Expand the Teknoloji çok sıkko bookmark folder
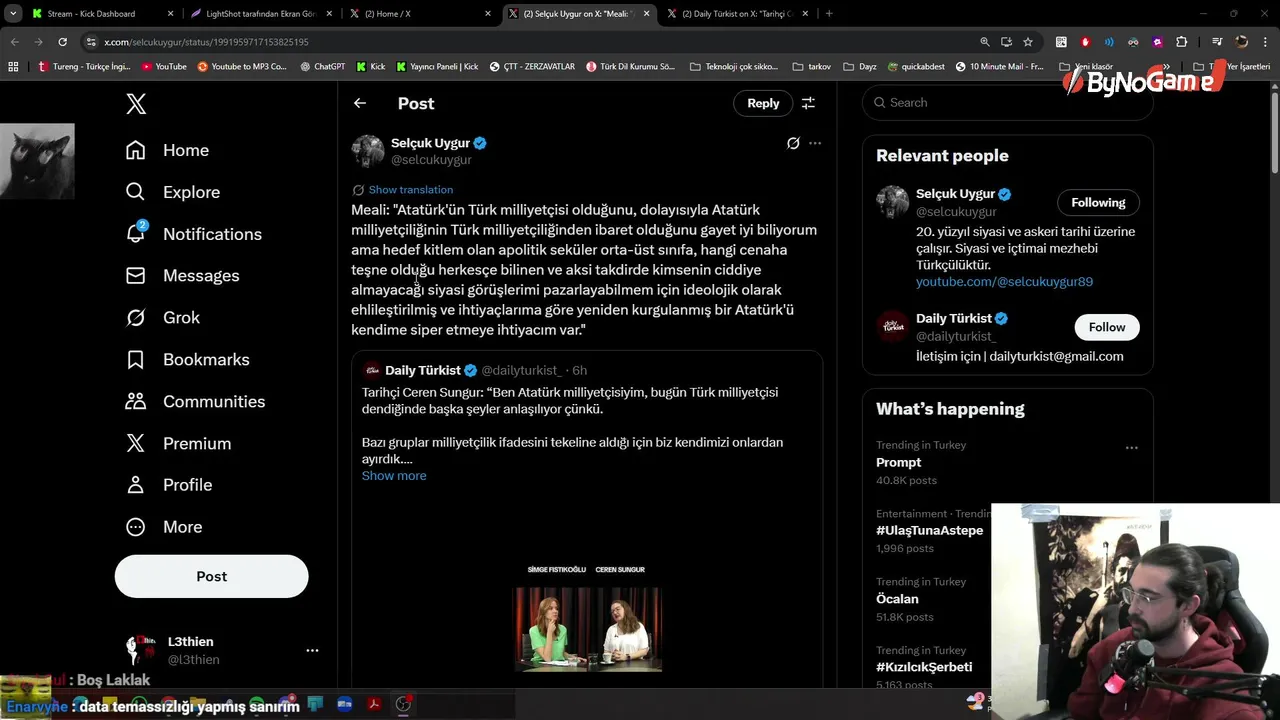This screenshot has height=720, width=1280. [734, 67]
